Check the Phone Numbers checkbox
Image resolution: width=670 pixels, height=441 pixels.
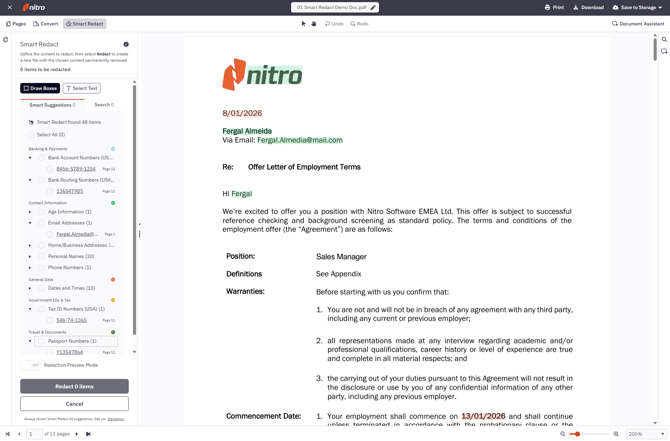click(41, 268)
